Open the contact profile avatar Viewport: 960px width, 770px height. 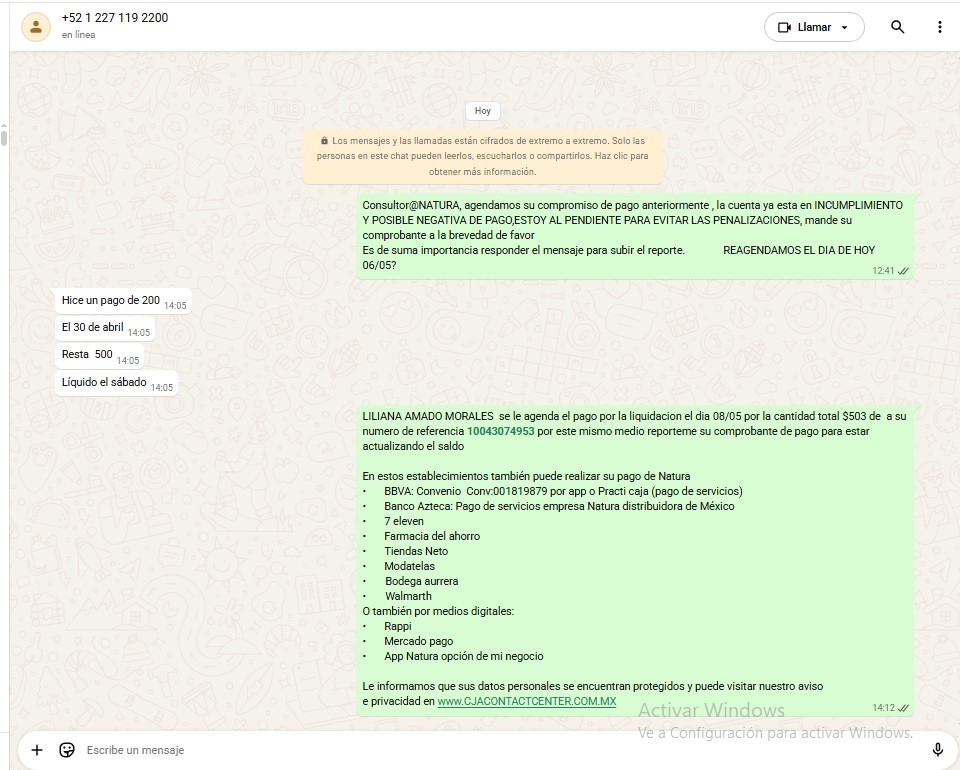coord(36,27)
